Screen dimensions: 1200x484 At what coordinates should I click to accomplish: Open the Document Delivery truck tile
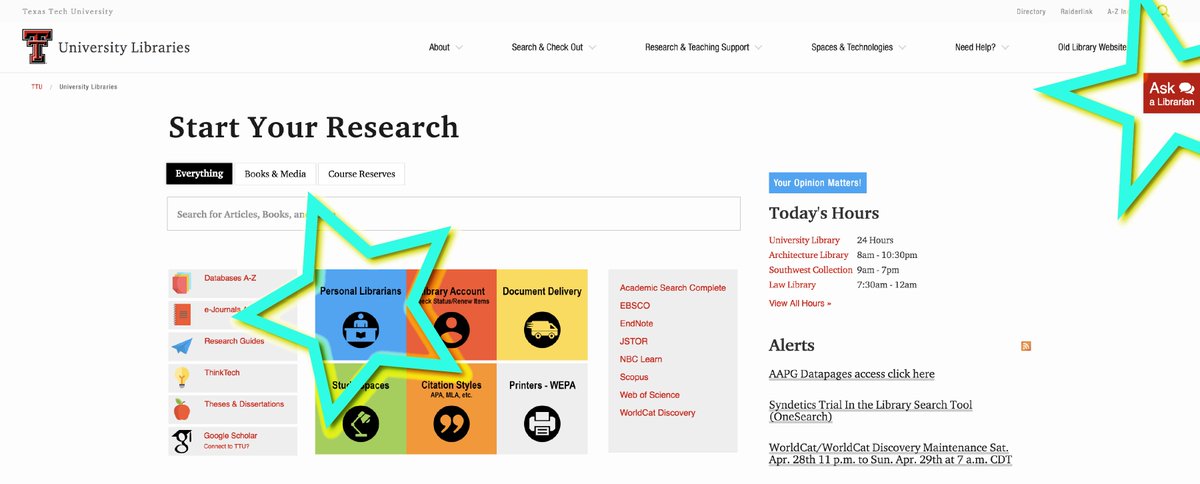pos(542,314)
